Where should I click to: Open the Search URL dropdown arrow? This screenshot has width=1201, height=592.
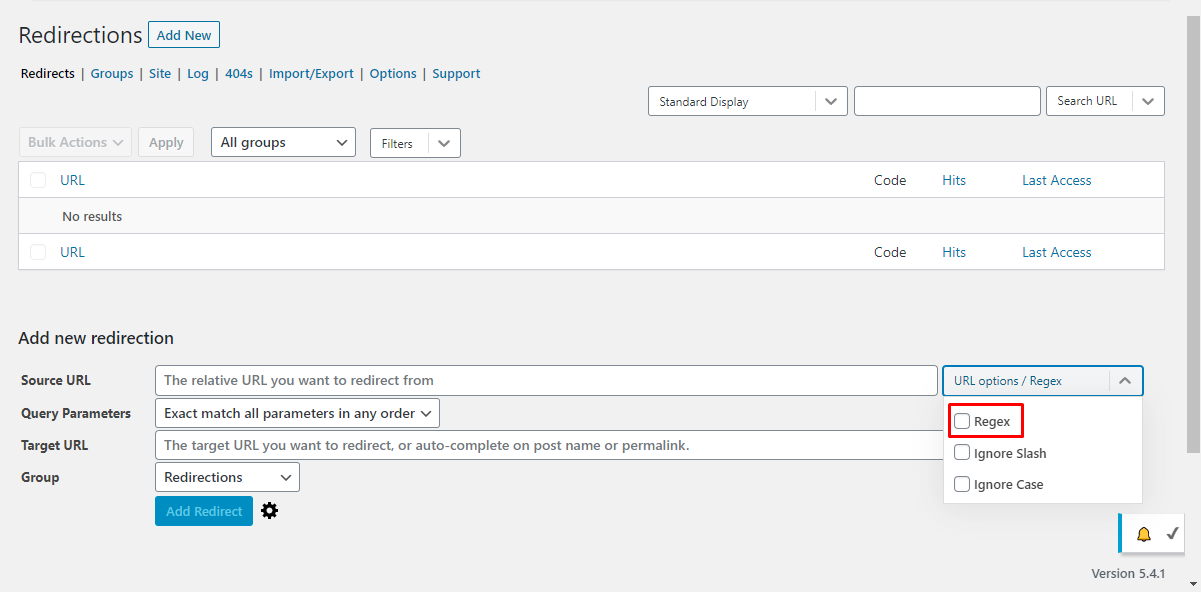pyautogui.click(x=1148, y=101)
